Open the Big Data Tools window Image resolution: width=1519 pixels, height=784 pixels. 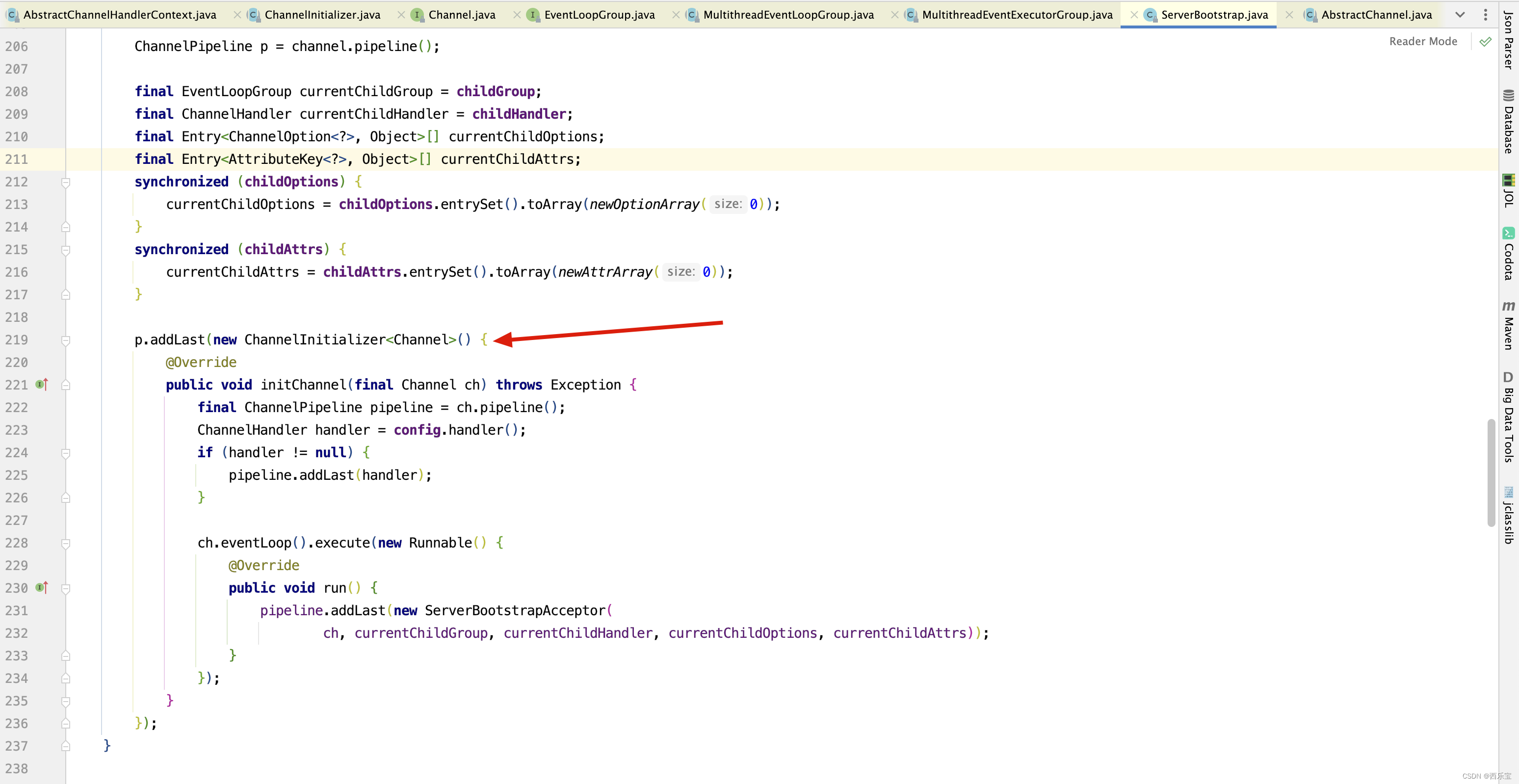[x=1509, y=417]
